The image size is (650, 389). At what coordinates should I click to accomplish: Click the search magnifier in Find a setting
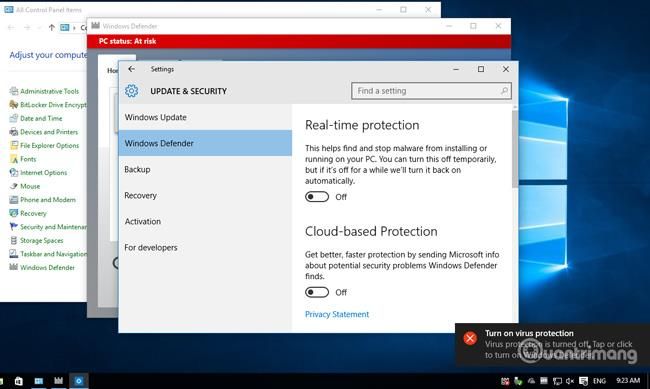(x=504, y=91)
